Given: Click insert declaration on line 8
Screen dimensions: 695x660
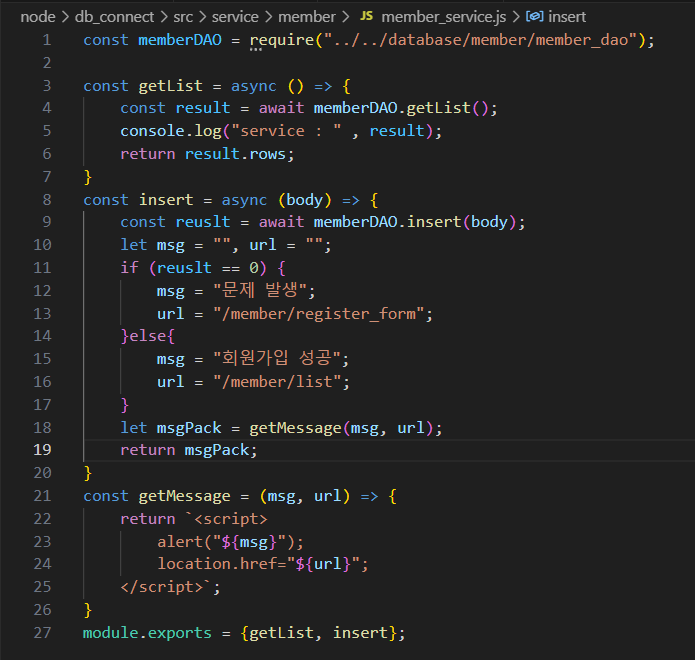Looking at the screenshot, I should (x=166, y=199).
